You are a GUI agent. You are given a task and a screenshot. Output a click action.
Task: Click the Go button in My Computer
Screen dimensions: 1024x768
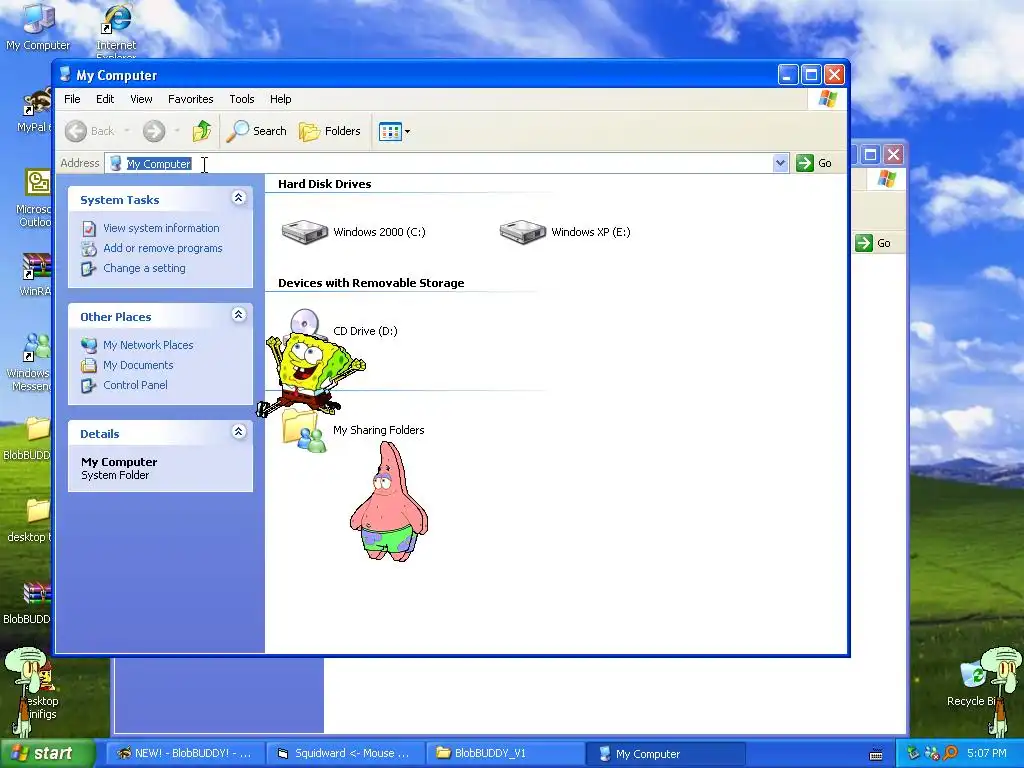coord(814,163)
